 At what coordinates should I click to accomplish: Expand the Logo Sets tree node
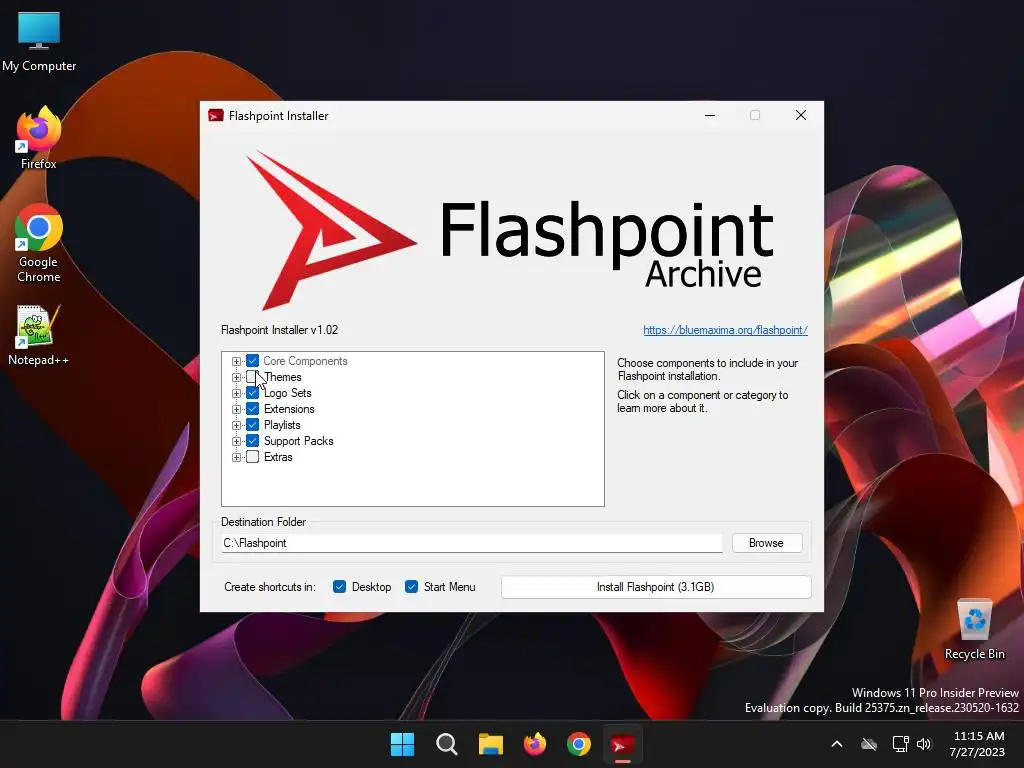(x=236, y=393)
